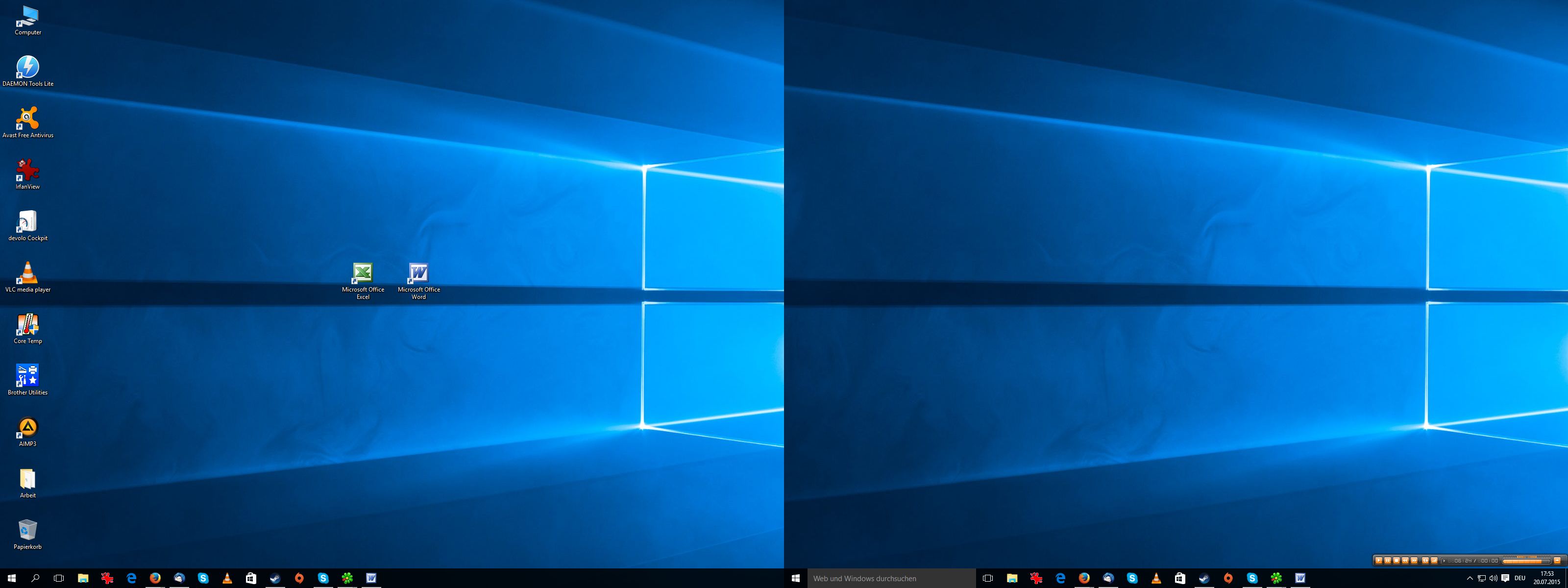Open the DEU input language selector
The height and width of the screenshot is (588, 1568).
coord(1520,578)
